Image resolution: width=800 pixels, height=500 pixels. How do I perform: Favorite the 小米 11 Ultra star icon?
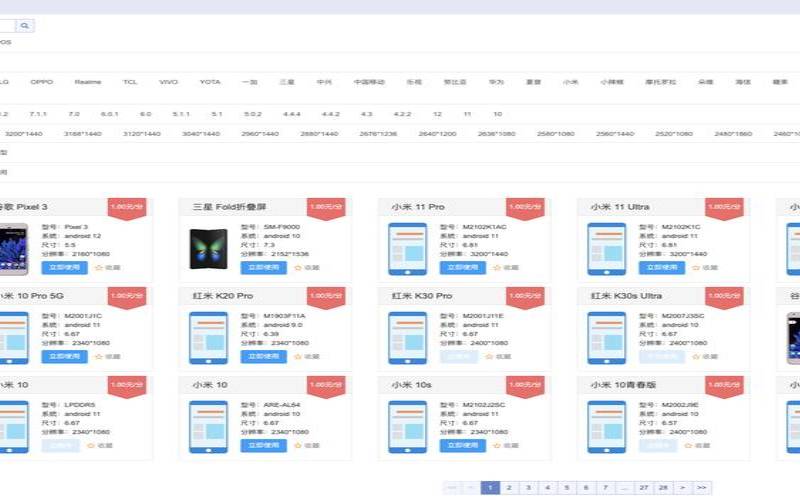[696, 267]
